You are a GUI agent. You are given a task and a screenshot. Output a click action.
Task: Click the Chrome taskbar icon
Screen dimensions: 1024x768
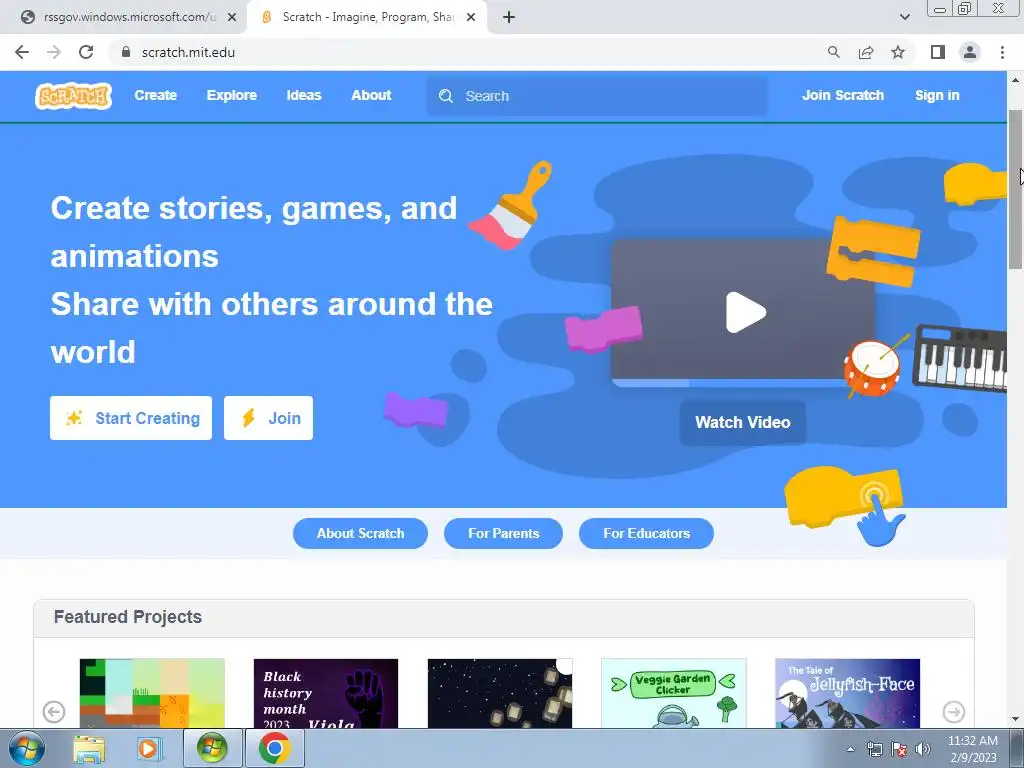[x=274, y=748]
